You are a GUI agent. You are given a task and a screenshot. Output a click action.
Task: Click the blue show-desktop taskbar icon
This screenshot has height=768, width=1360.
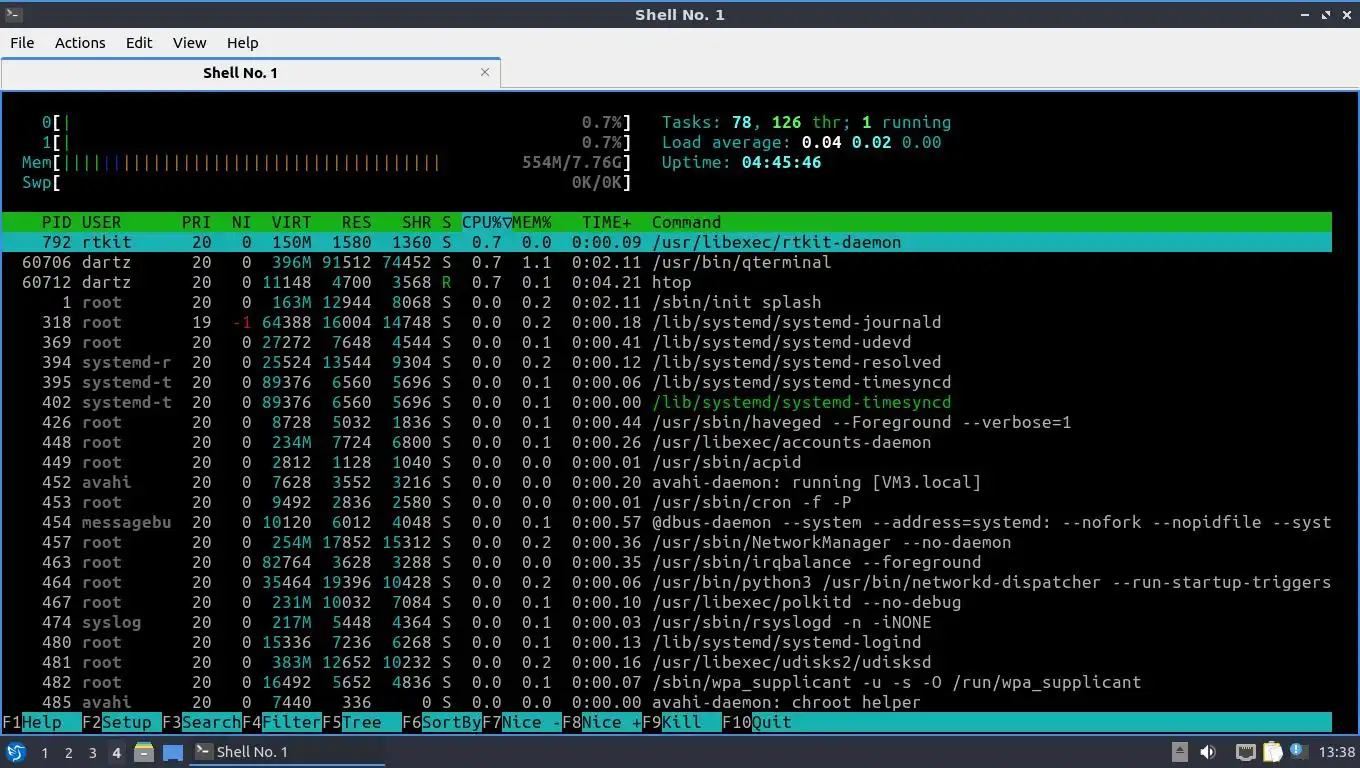click(x=173, y=752)
